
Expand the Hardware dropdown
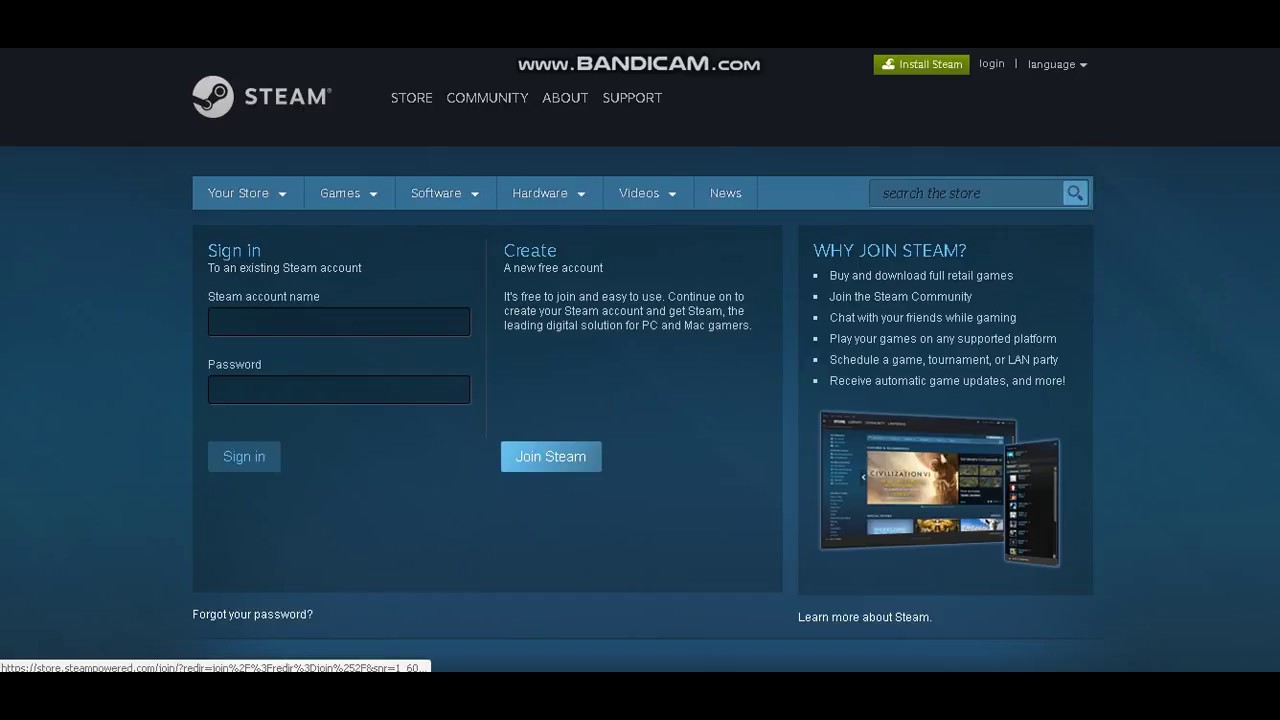click(549, 193)
